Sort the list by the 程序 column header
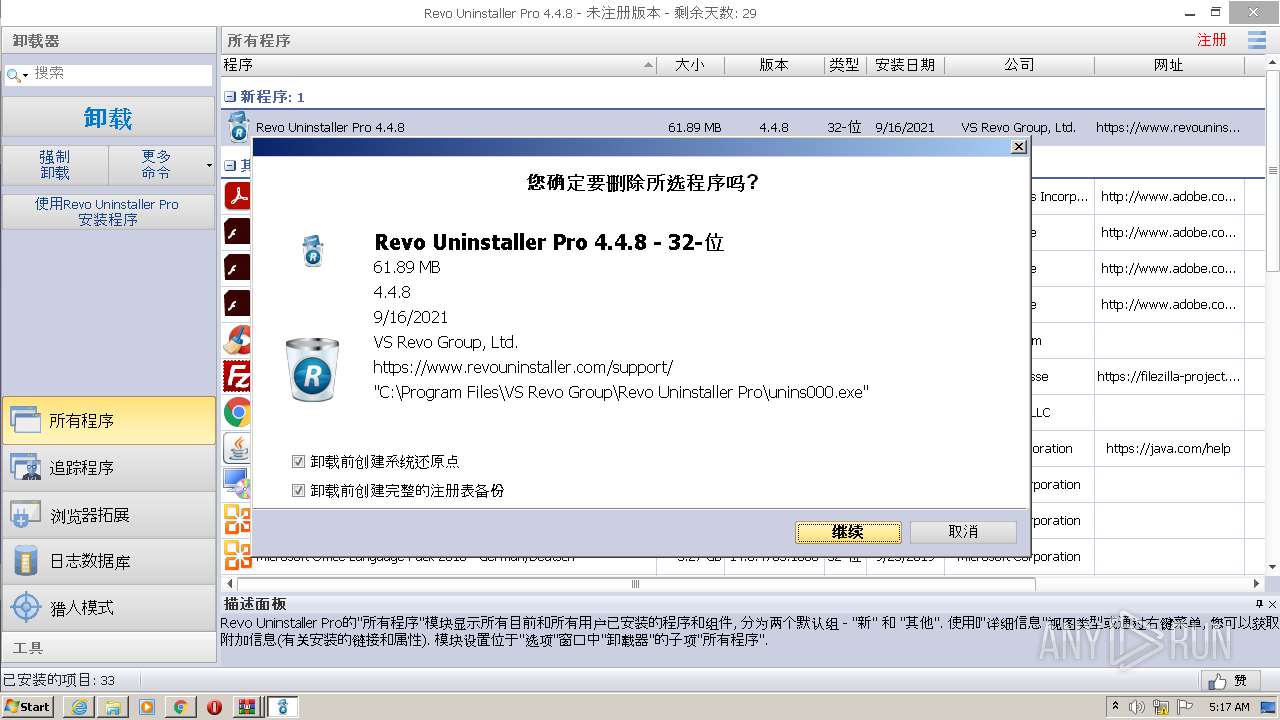Image resolution: width=1280 pixels, height=720 pixels. [x=438, y=65]
